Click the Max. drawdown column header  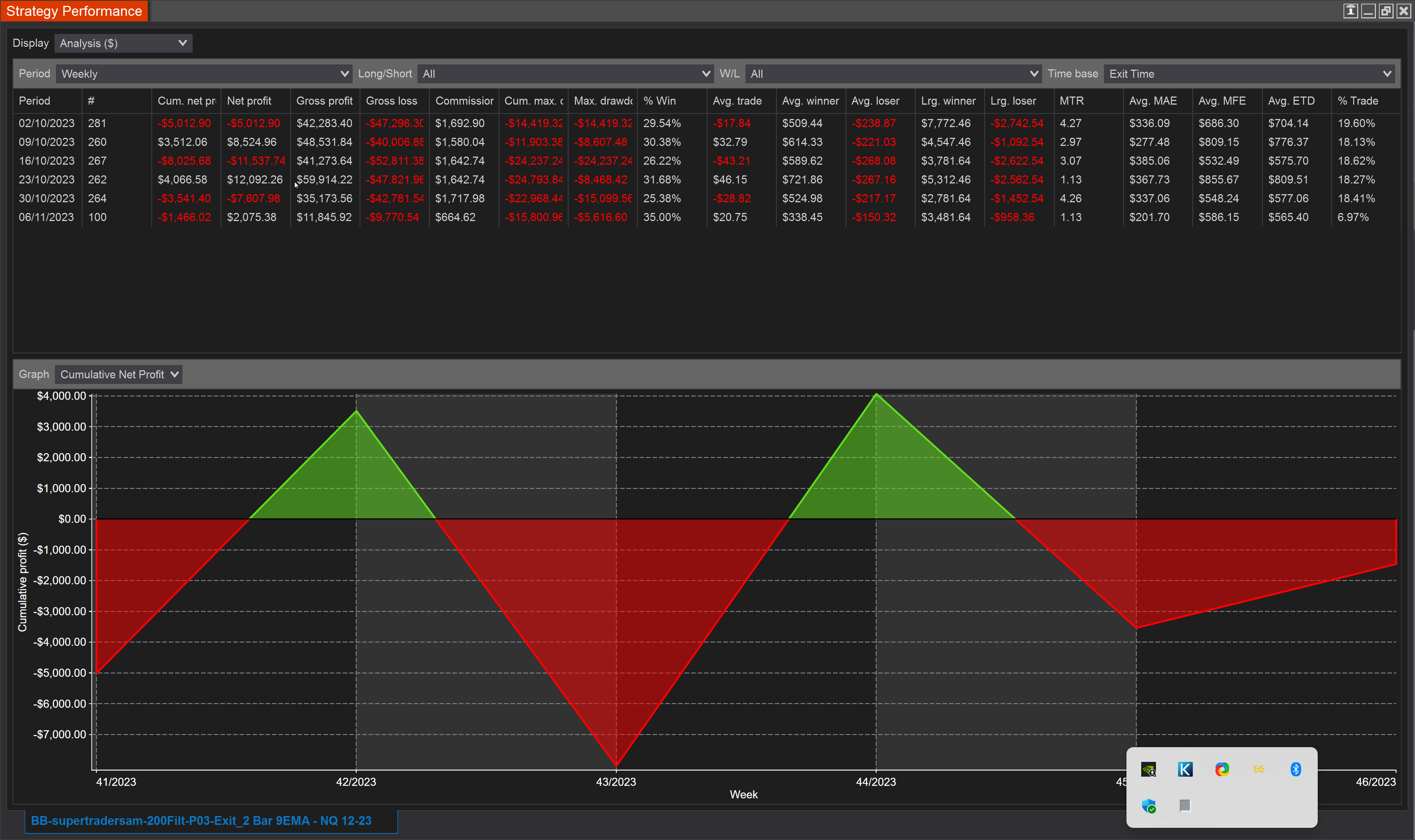coord(603,101)
